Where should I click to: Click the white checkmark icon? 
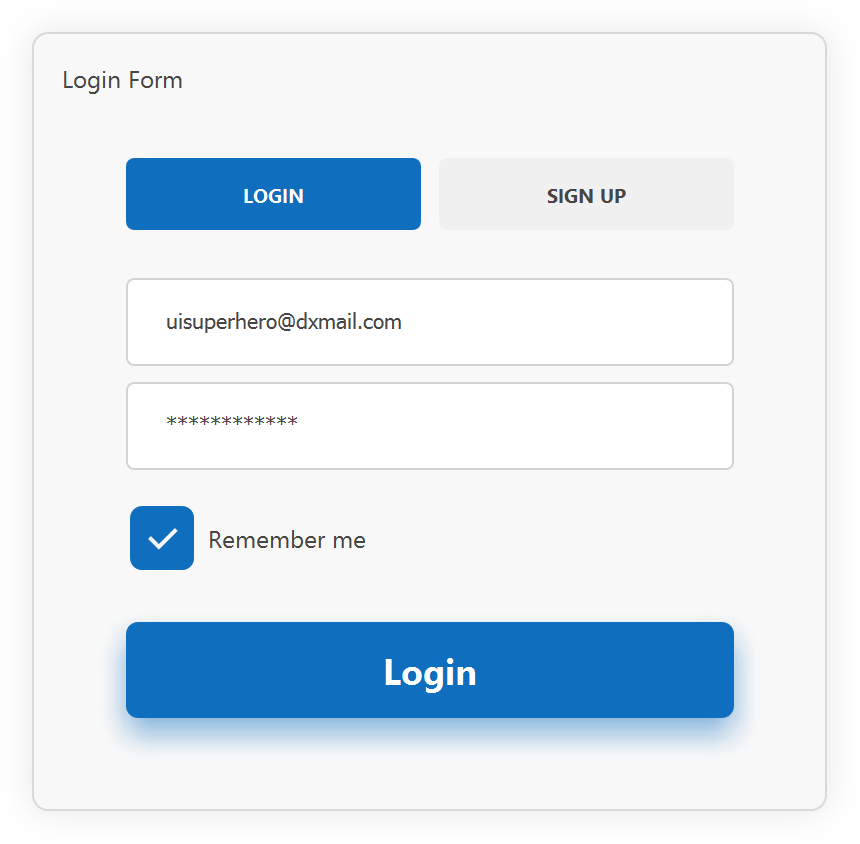162,539
